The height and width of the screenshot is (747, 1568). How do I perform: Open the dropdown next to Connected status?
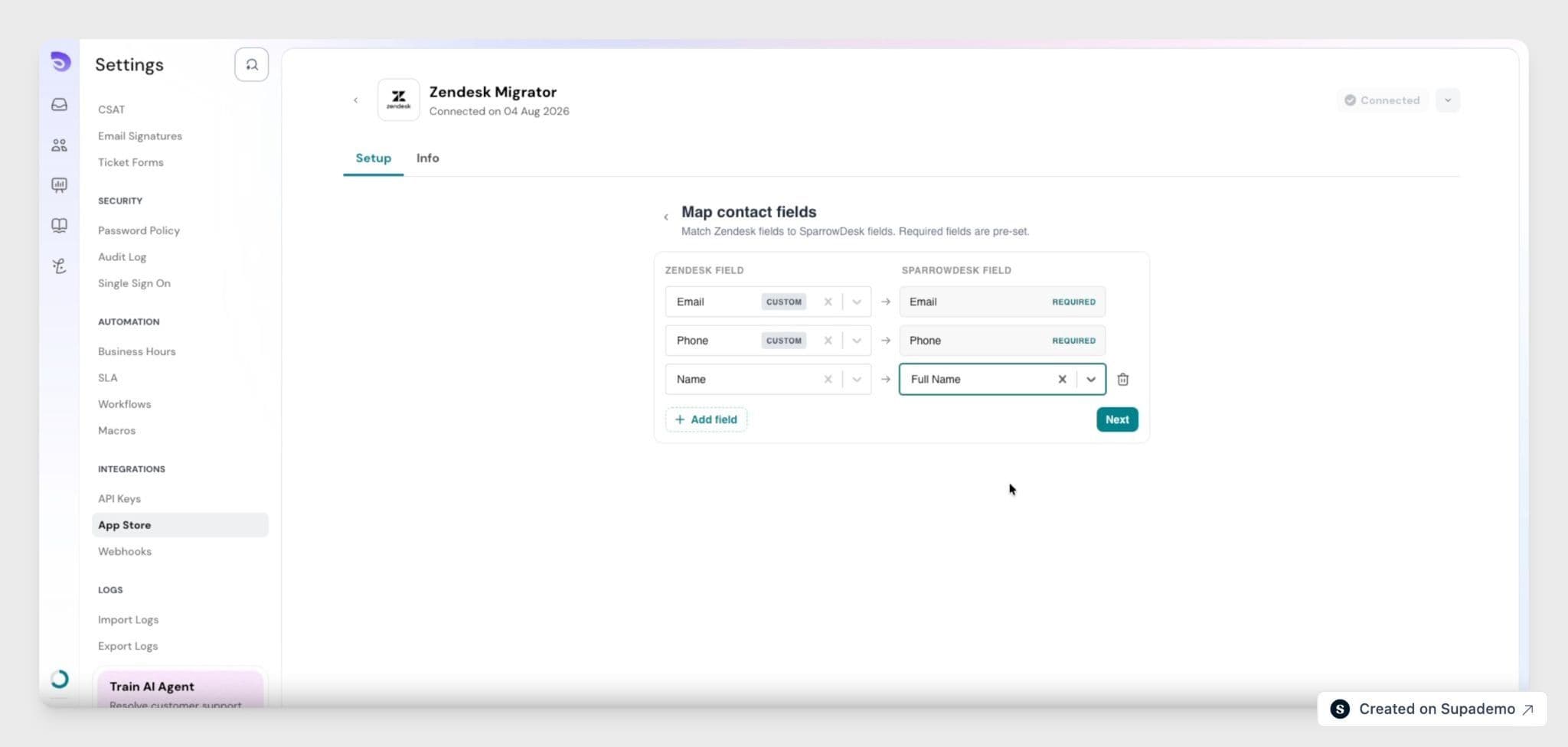[1448, 100]
